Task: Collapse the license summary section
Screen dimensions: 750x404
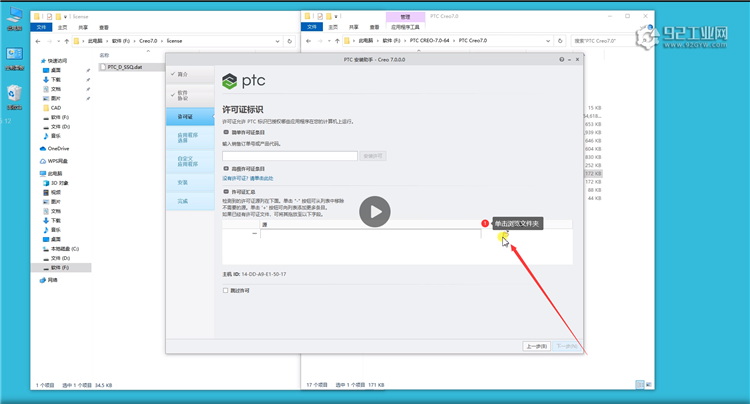Action: (x=226, y=191)
